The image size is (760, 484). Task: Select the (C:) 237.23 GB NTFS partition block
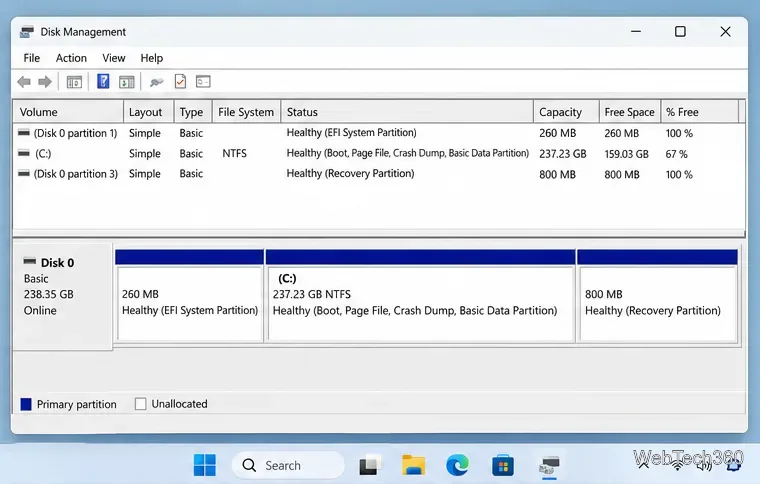(x=421, y=296)
